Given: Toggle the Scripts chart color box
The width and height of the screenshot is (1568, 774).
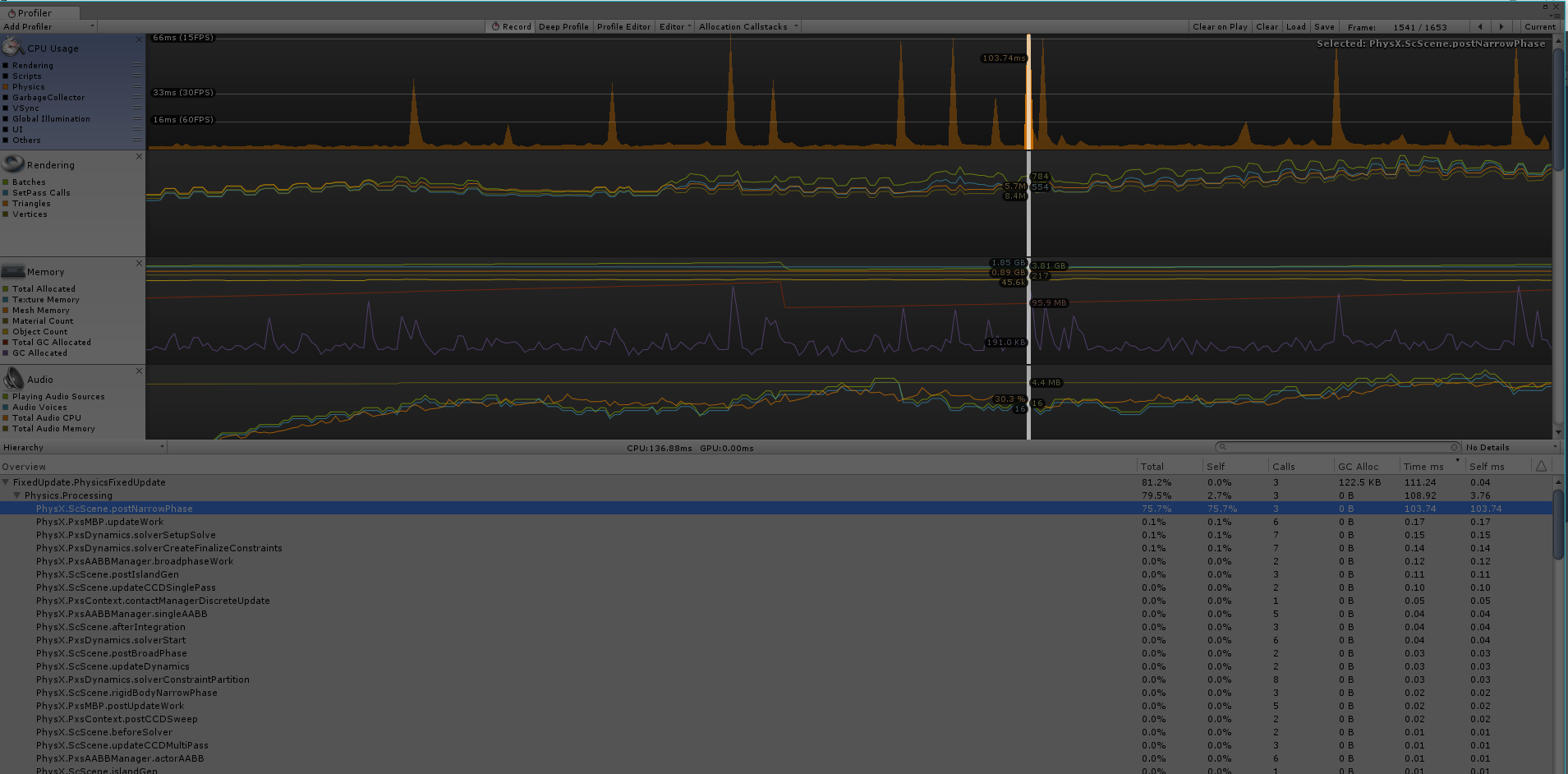Looking at the screenshot, I should 6,76.
